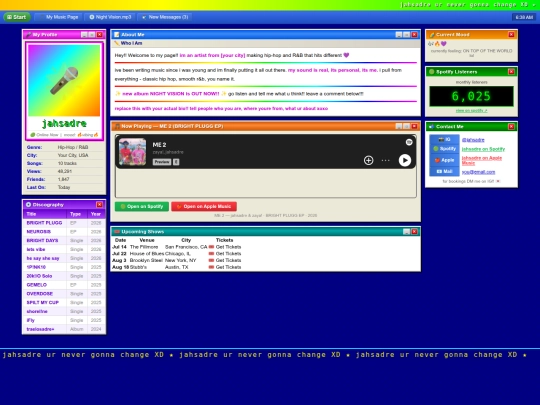Screen dimensions: 540x405
Task: Click the Who I Am section heading
Action: (131, 43)
